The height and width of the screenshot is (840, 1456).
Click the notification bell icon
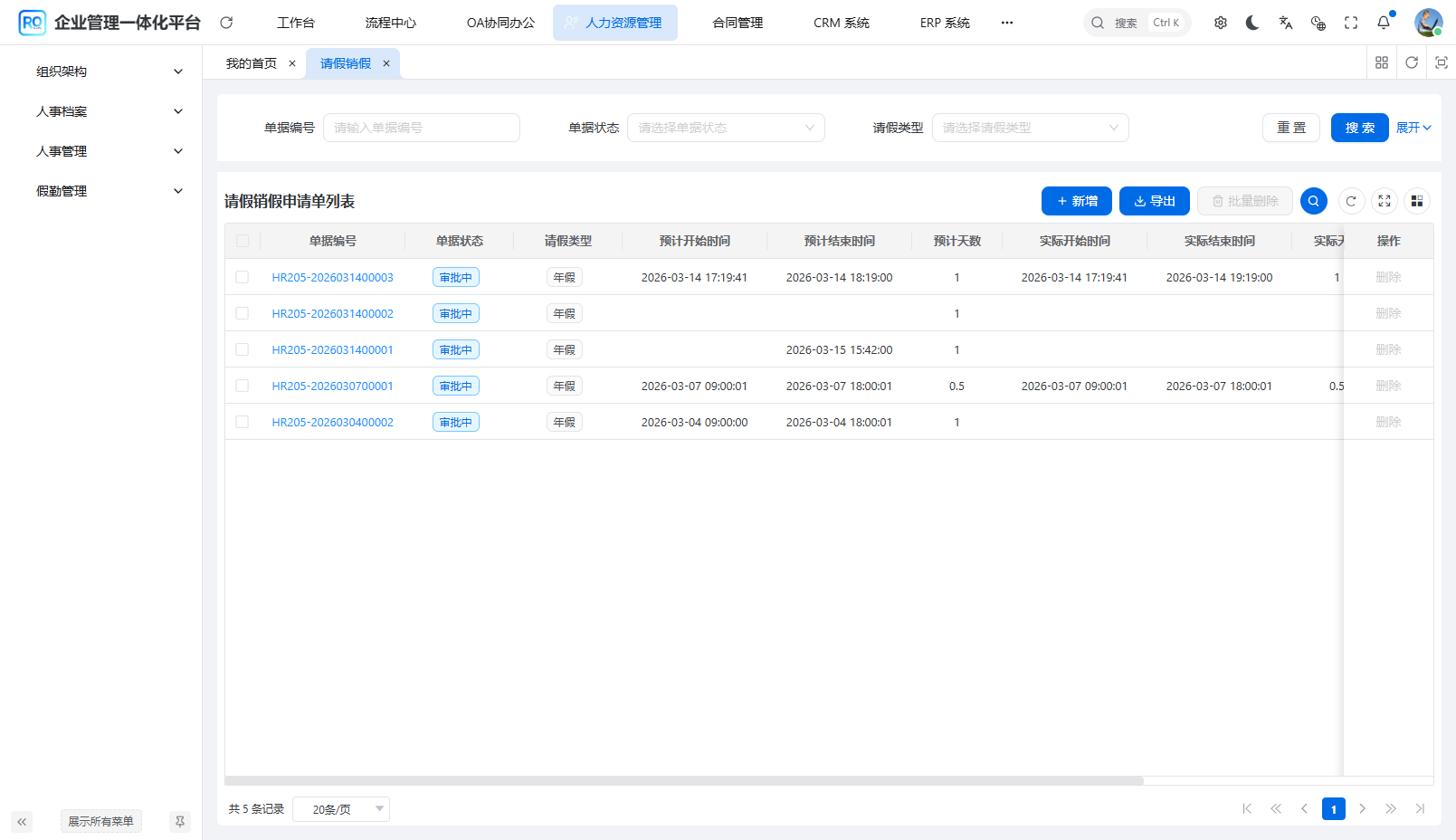pyautogui.click(x=1384, y=23)
